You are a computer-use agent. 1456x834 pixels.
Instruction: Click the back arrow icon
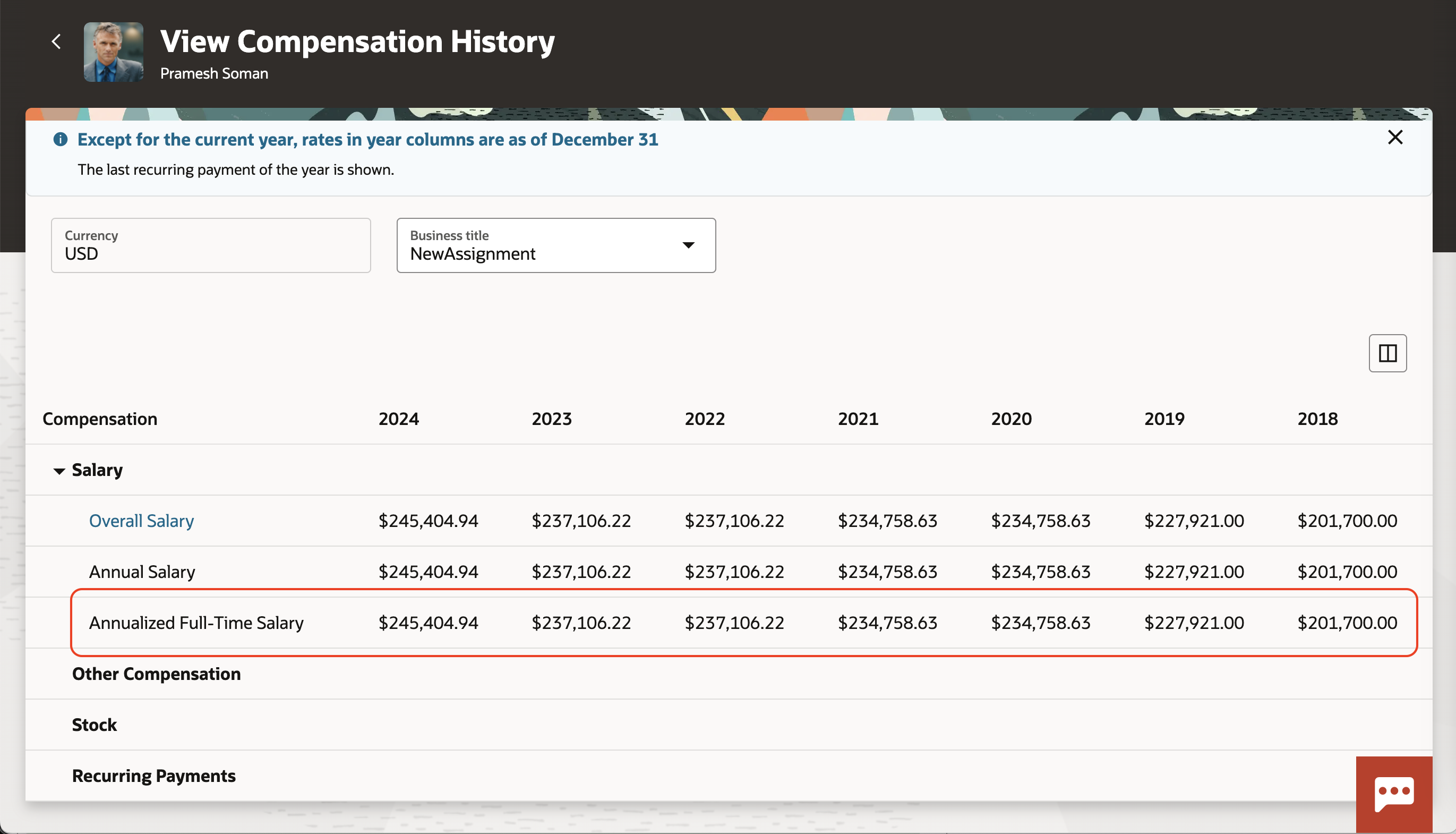(56, 41)
